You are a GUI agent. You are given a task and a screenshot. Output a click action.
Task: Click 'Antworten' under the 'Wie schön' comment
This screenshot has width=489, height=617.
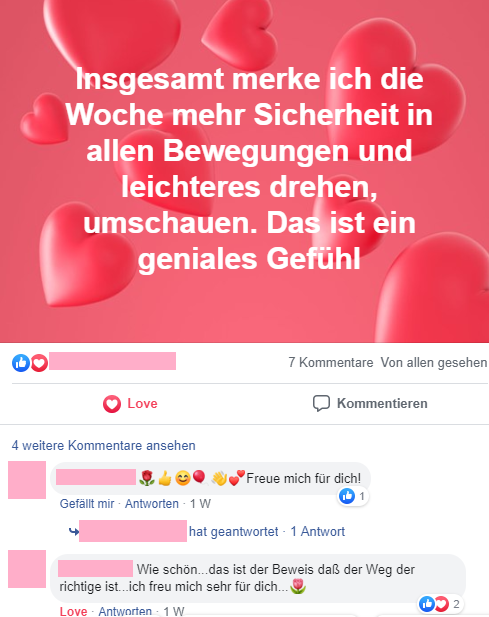[x=125, y=611]
